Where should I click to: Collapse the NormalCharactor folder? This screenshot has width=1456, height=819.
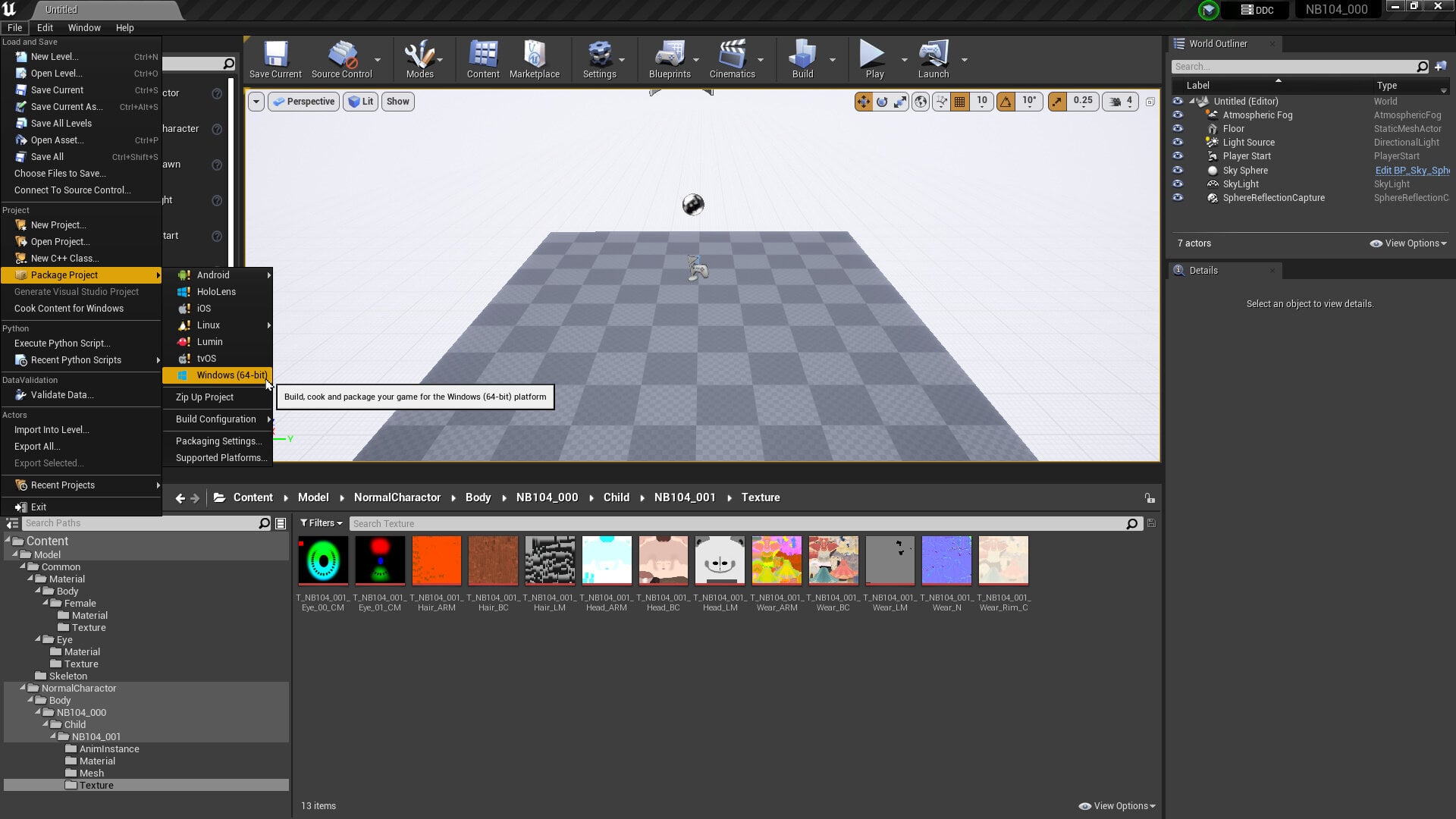pyautogui.click(x=23, y=688)
